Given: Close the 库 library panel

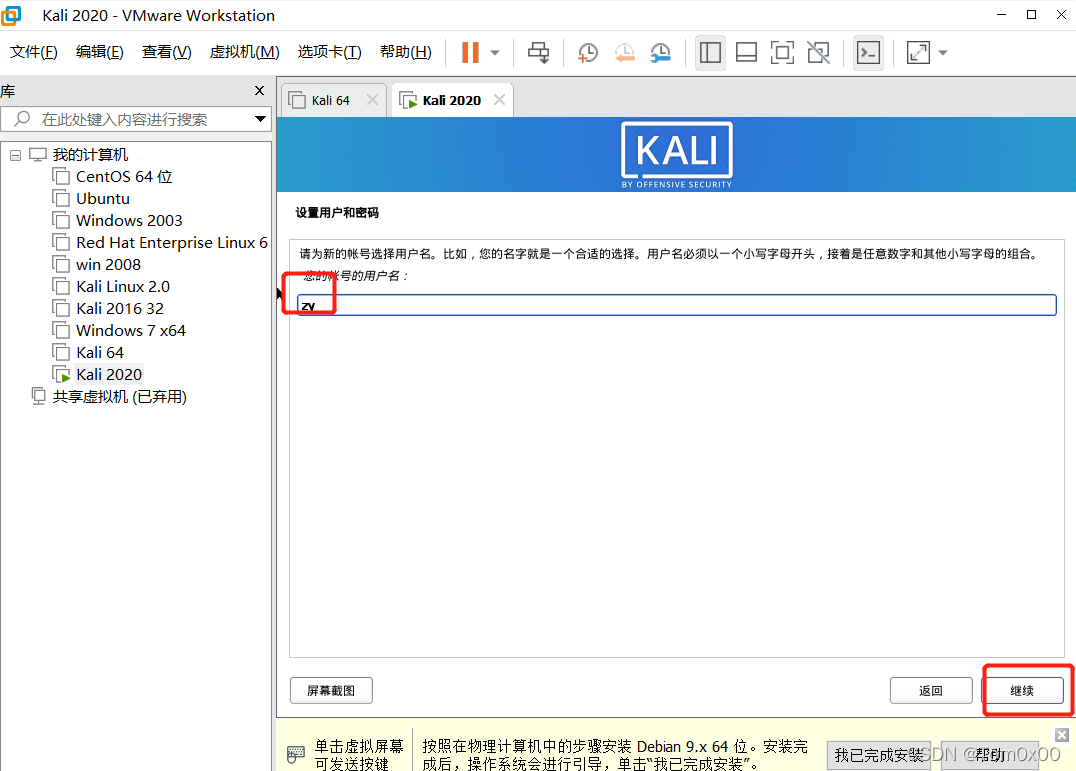Looking at the screenshot, I should point(259,91).
